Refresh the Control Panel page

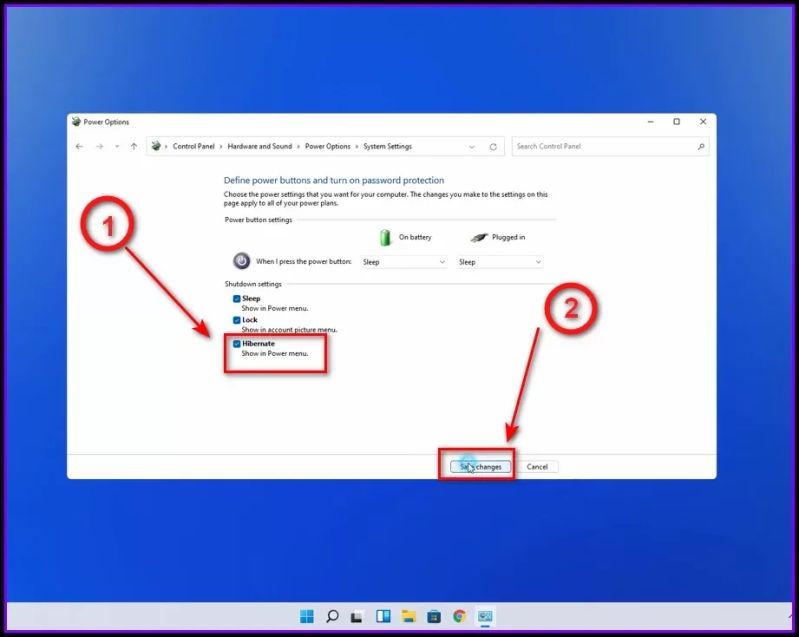493,147
